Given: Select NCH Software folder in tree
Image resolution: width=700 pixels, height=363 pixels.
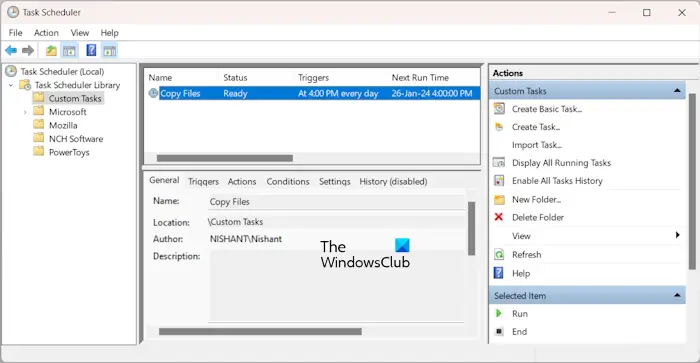Looking at the screenshot, I should [76, 139].
